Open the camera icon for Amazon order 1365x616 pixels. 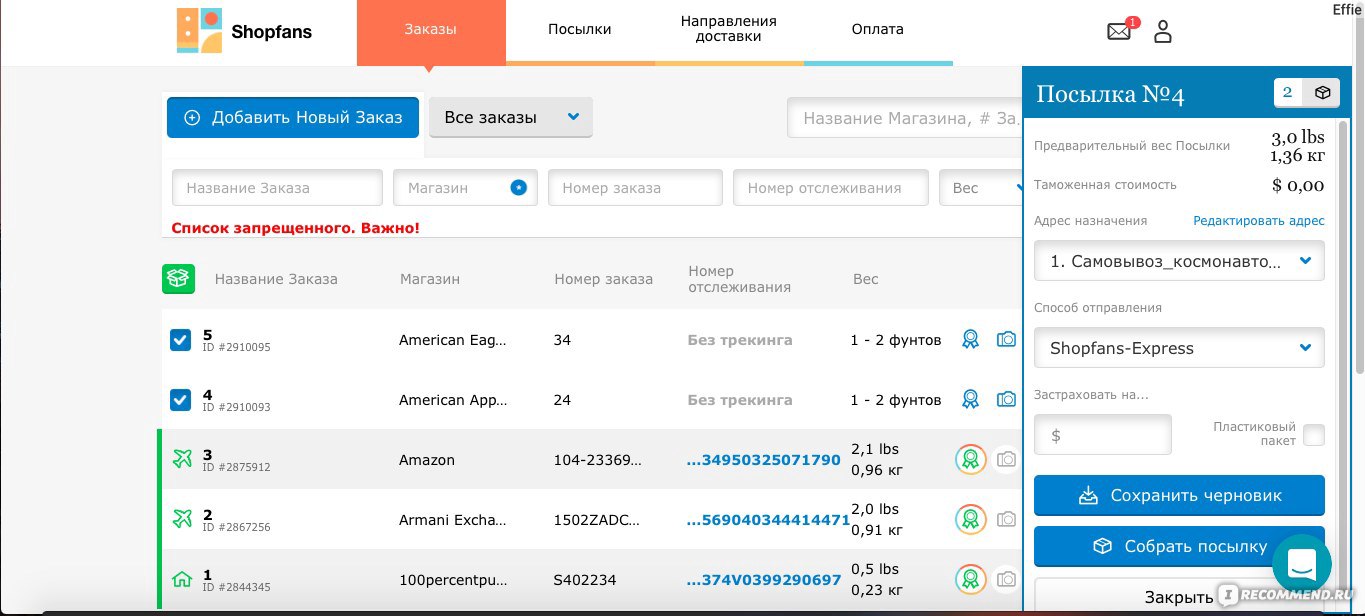point(1006,460)
